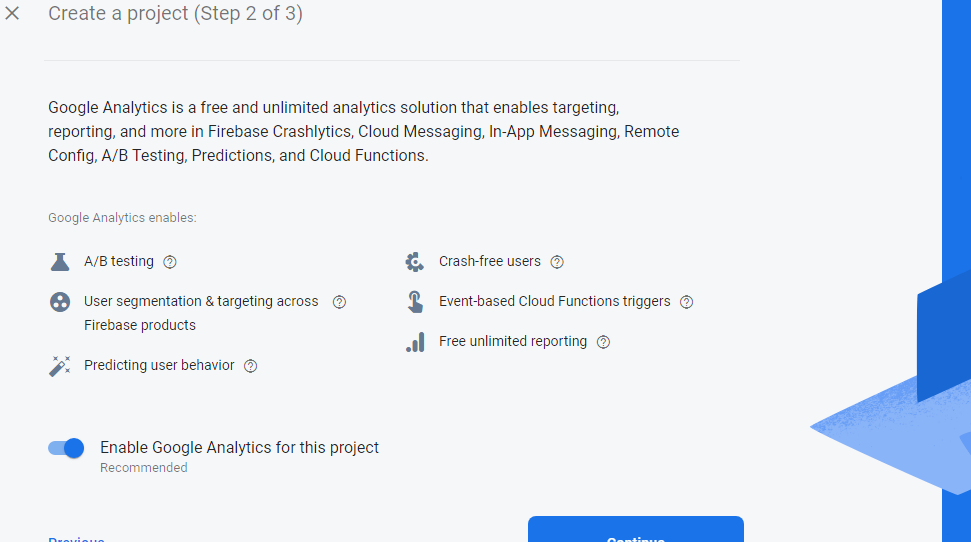971x542 pixels.
Task: Open help for Crash-free users
Action: click(557, 262)
